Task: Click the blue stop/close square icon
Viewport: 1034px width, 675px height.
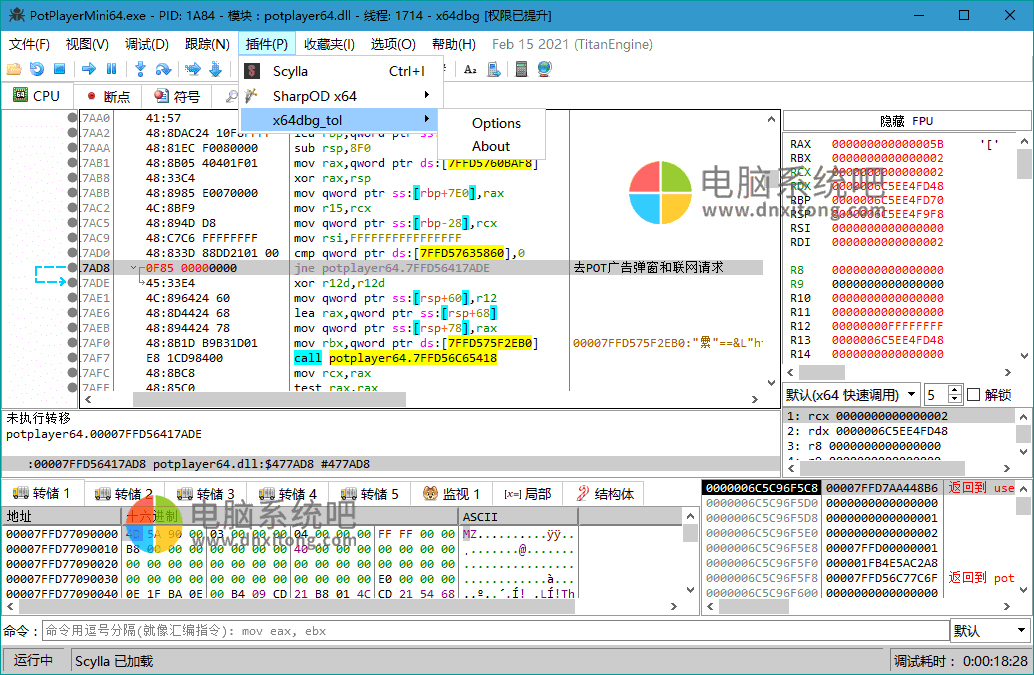Action: 59,69
